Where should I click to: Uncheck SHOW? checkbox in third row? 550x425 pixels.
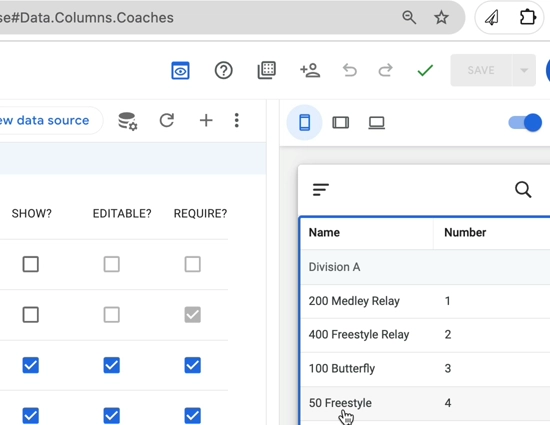tap(31, 365)
